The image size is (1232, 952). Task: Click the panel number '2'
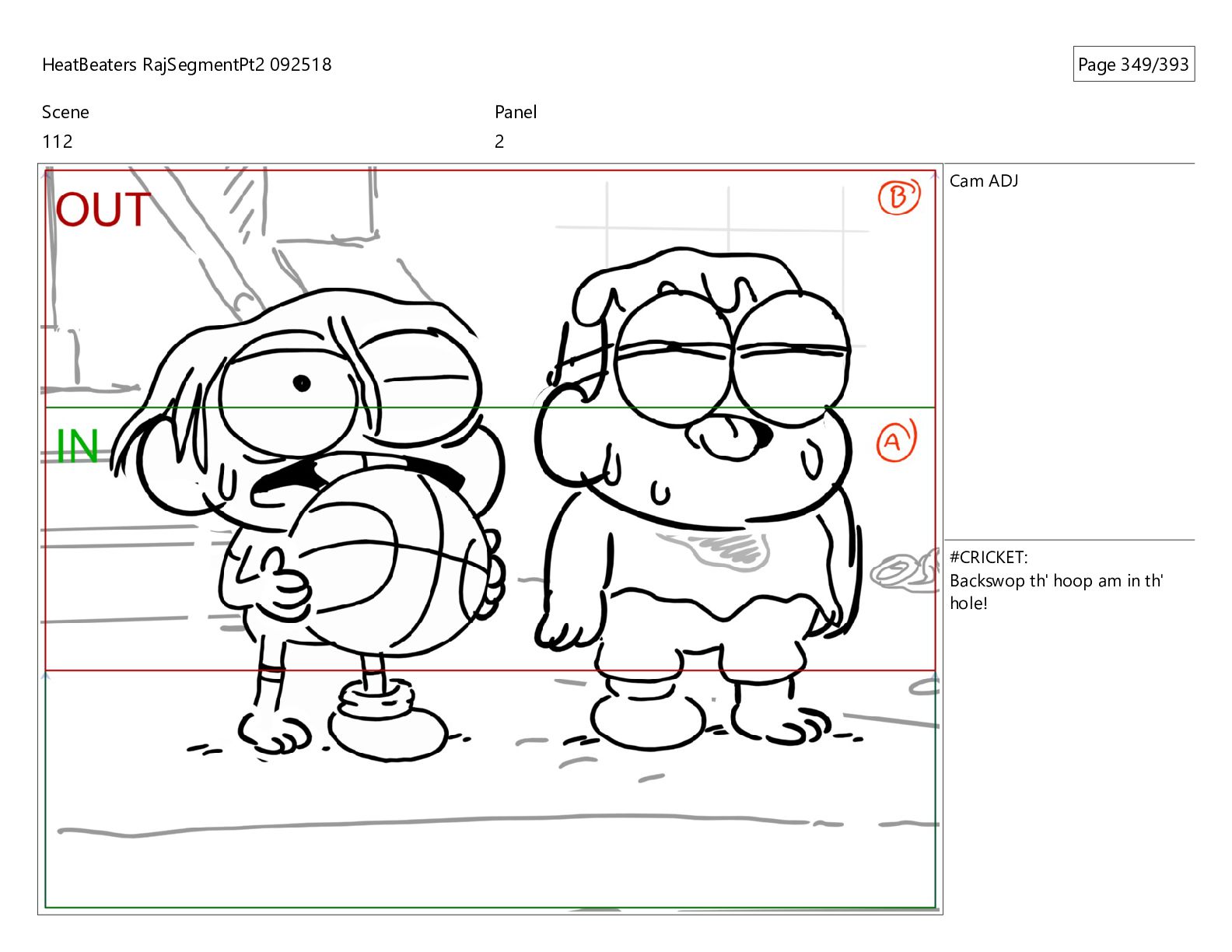point(499,142)
